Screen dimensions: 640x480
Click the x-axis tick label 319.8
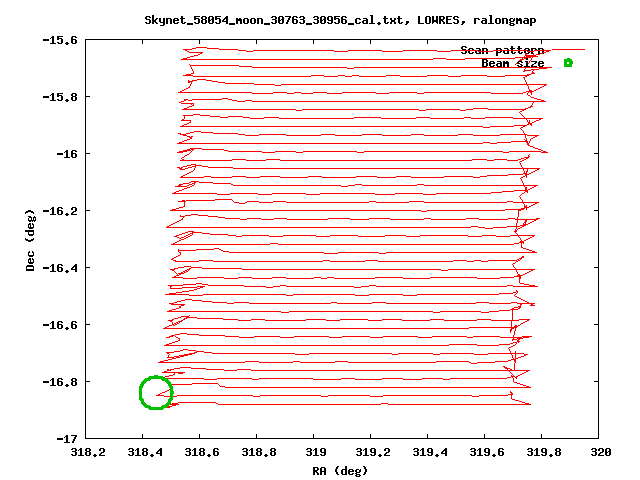click(x=544, y=452)
